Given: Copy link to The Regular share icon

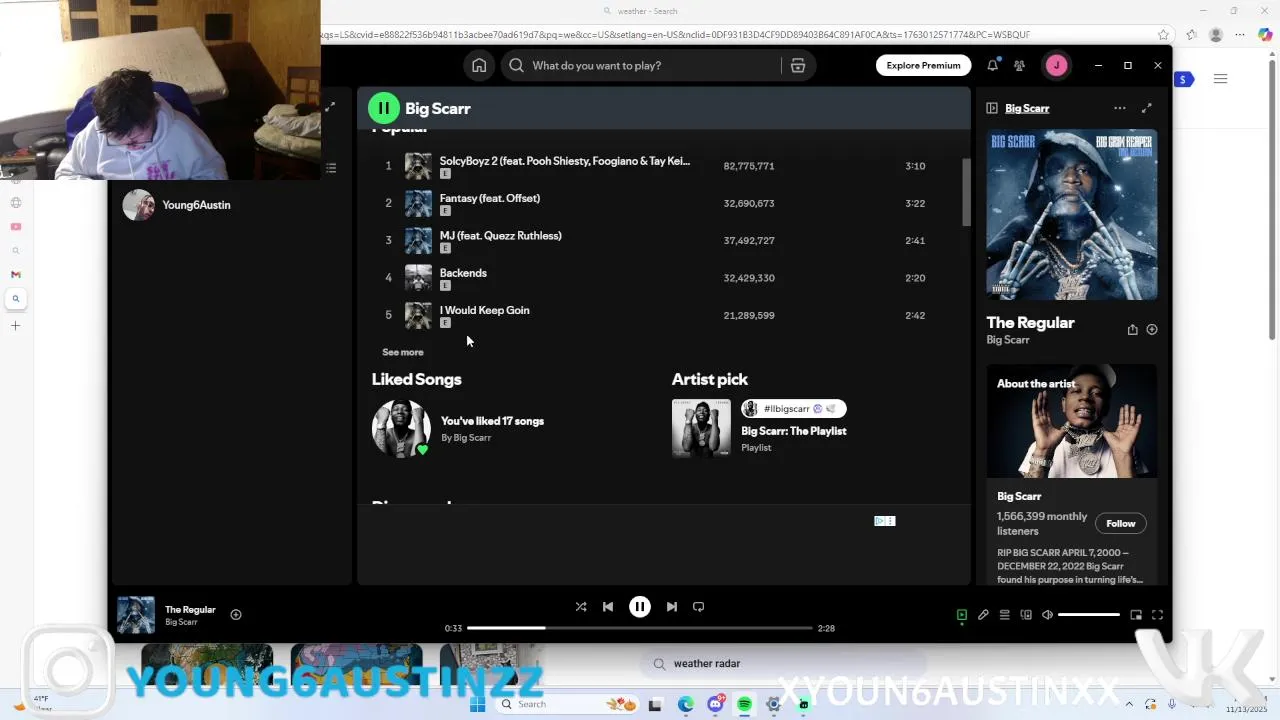Looking at the screenshot, I should [1132, 330].
